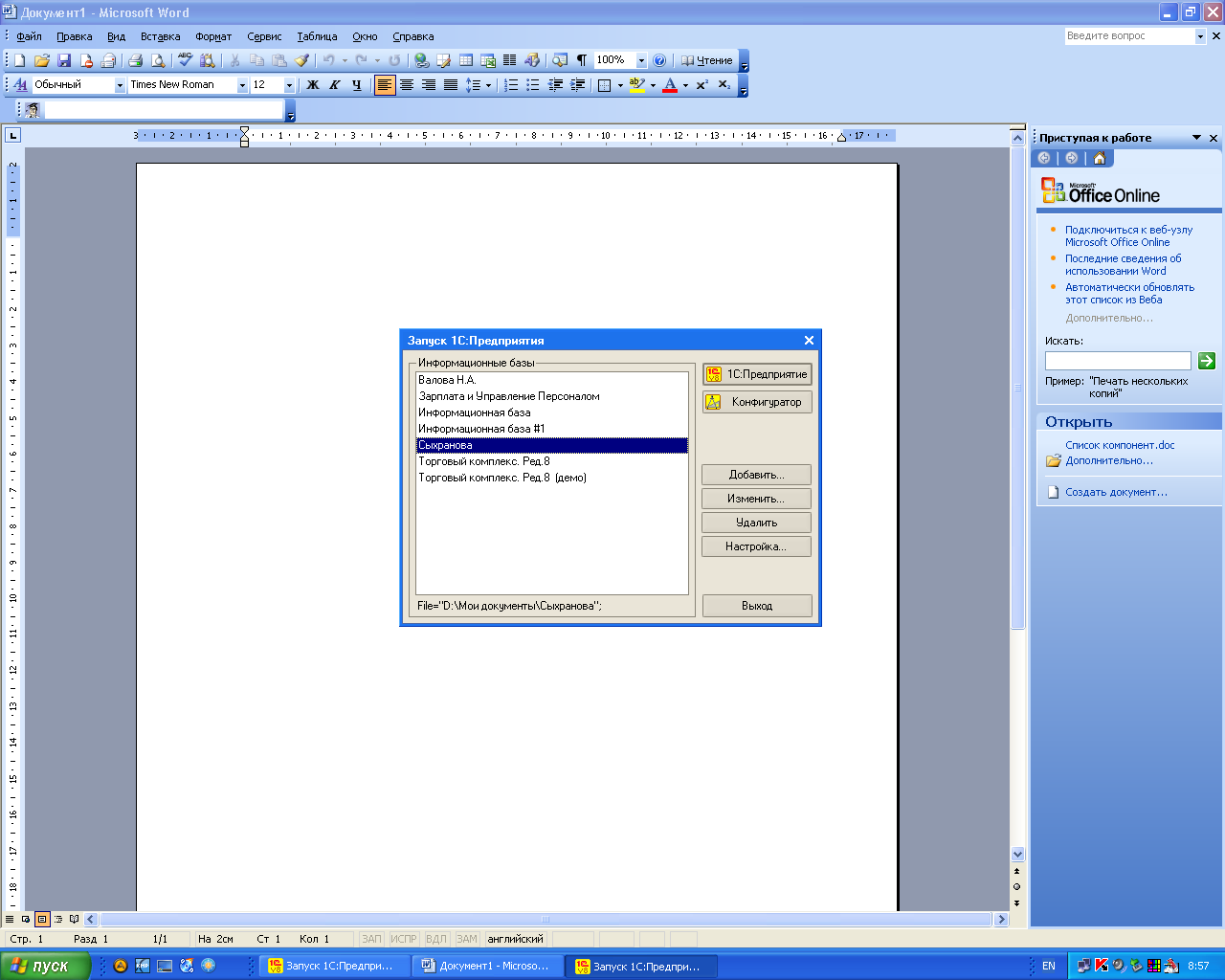Open the Вставка menu
The image size is (1225, 980).
160,36
